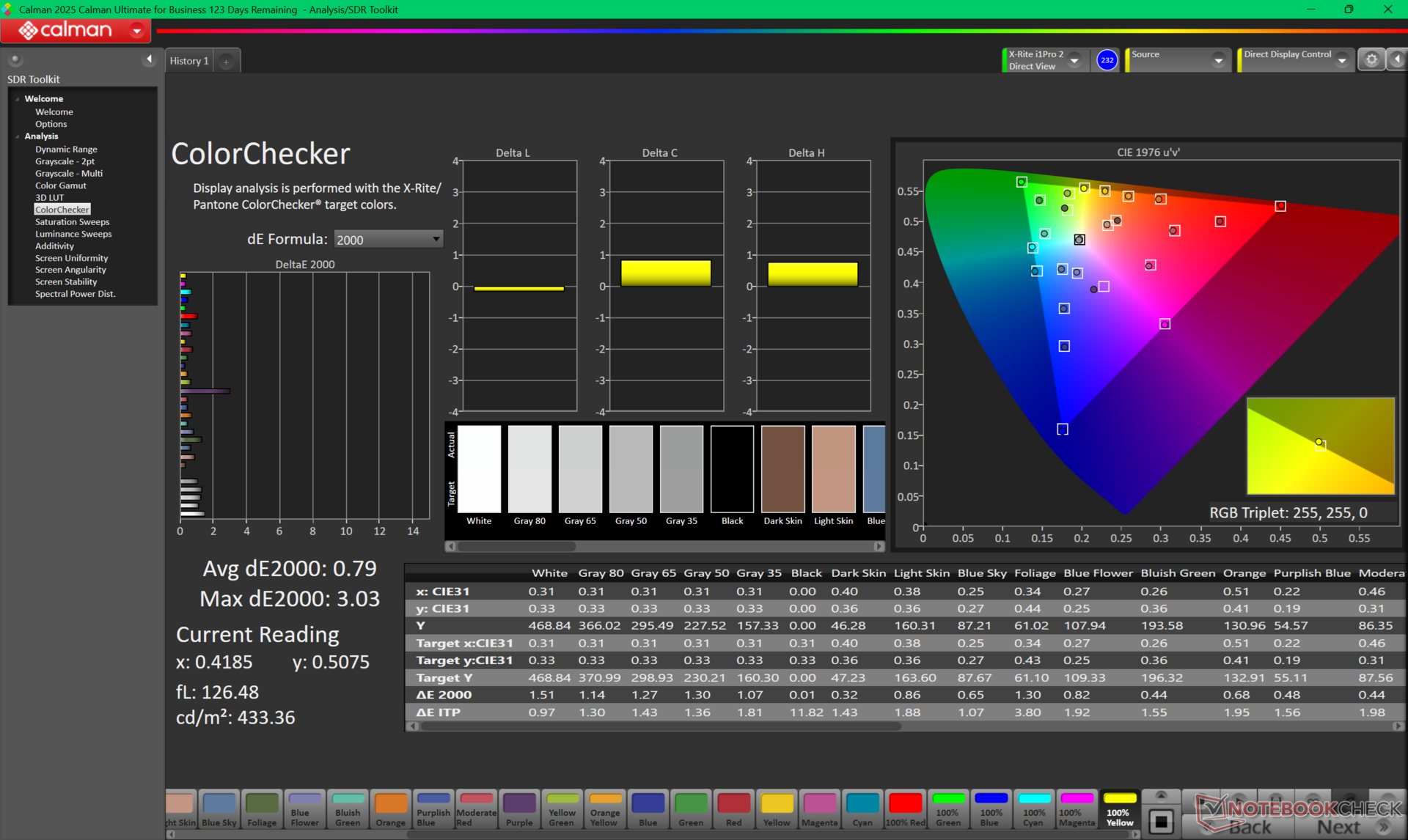Select Grayscale - Multi in Analysis list

coord(69,173)
